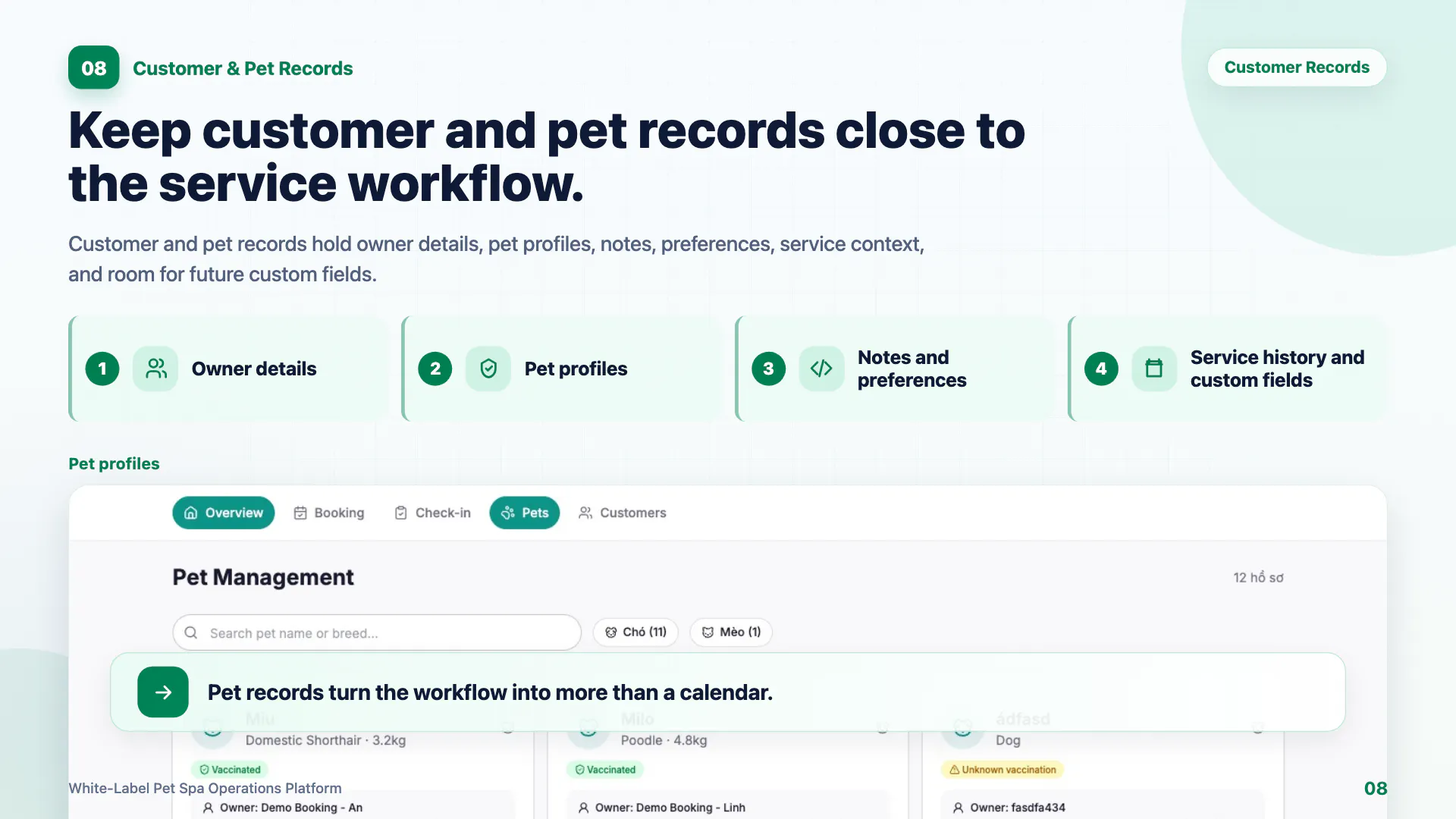Click the Vaccinated badge on Domestic Shorthair card
Image resolution: width=1456 pixels, height=819 pixels.
230,770
